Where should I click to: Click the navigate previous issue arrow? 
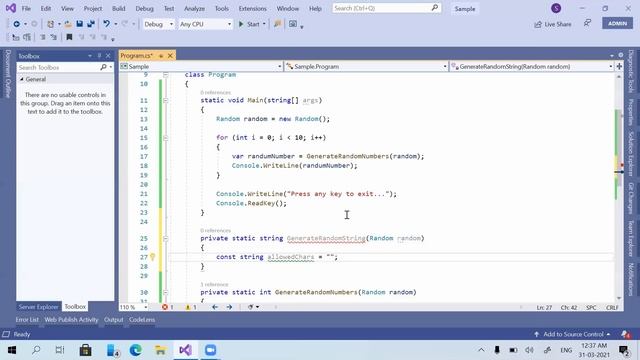(x=215, y=307)
